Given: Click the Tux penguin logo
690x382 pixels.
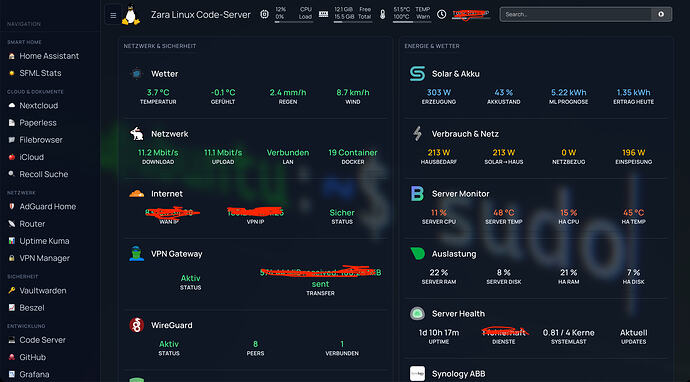Looking at the screenshot, I should (x=130, y=15).
